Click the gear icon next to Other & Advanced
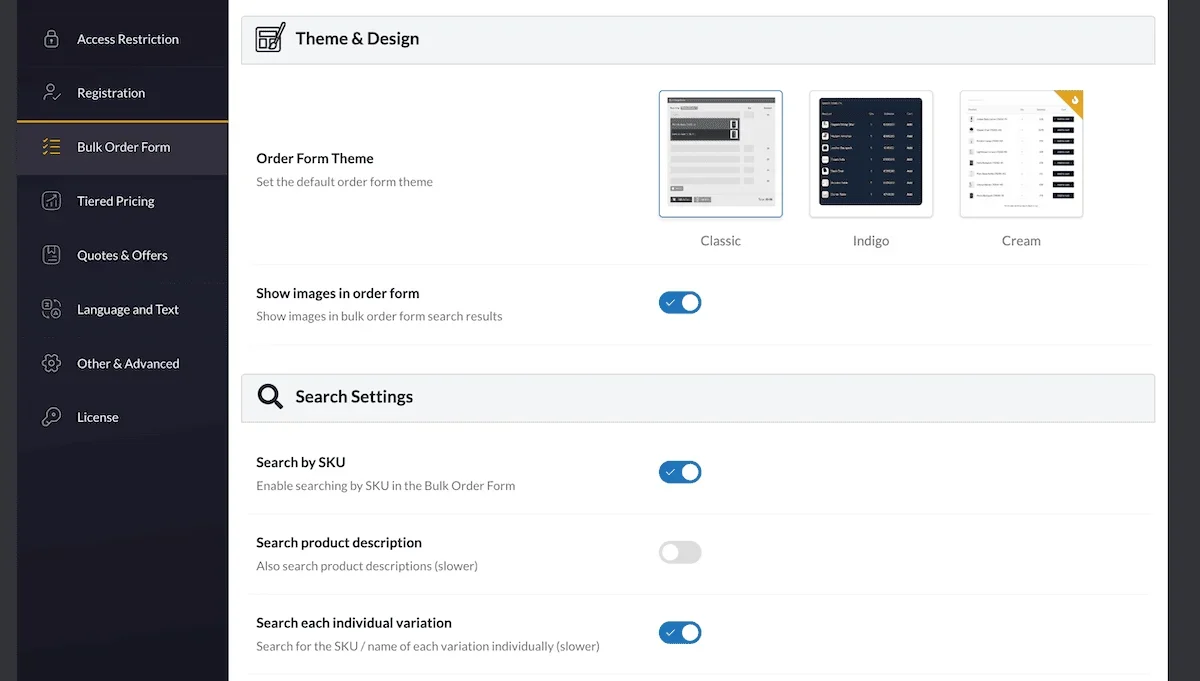 click(50, 363)
